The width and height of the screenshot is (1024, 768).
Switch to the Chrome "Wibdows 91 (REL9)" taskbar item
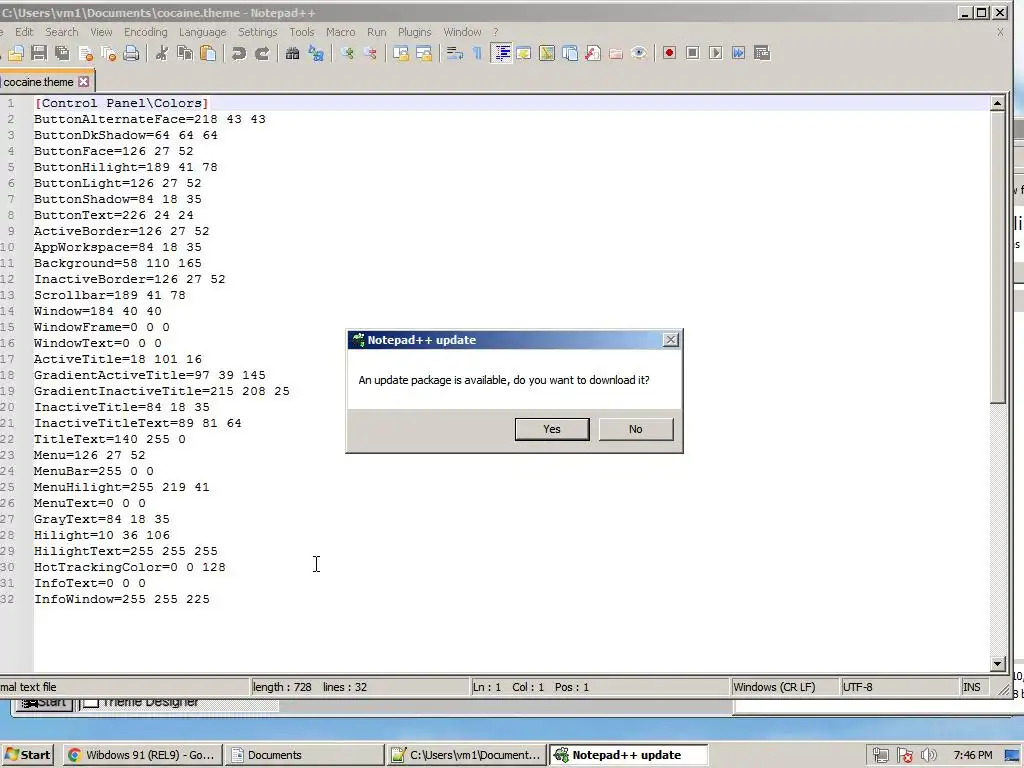pyautogui.click(x=142, y=755)
